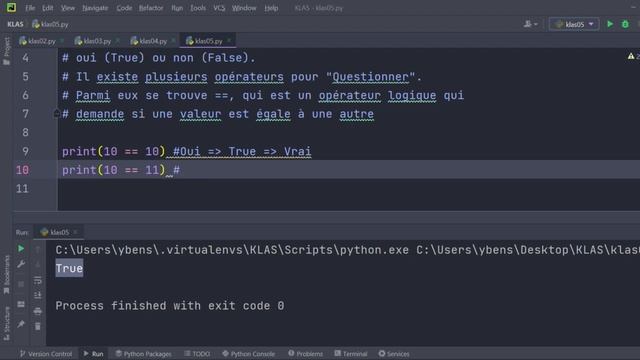The height and width of the screenshot is (360, 640).
Task: Open the Edit menu
Action: tap(47, 8)
